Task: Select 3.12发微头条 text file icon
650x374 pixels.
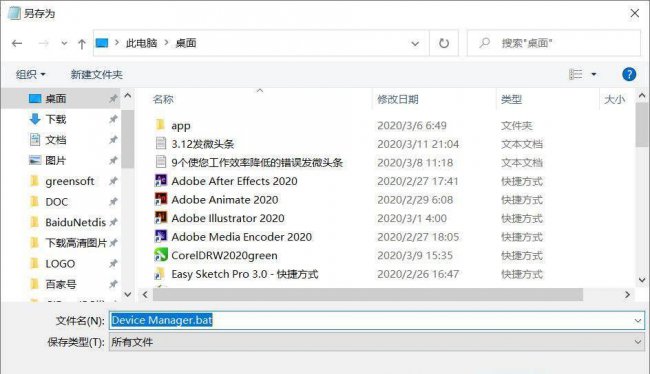Action: point(160,143)
